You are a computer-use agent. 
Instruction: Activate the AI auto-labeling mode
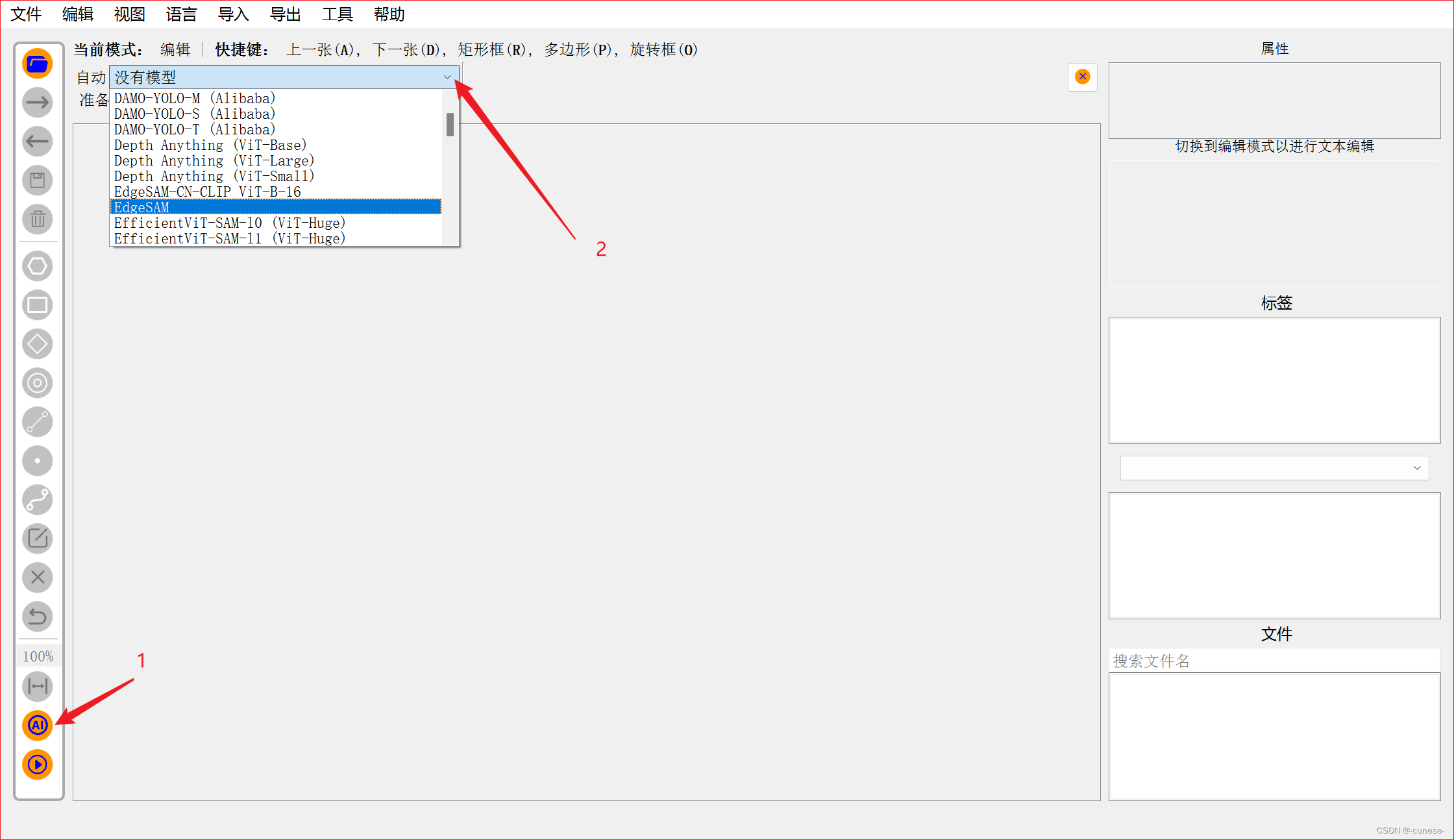[37, 726]
